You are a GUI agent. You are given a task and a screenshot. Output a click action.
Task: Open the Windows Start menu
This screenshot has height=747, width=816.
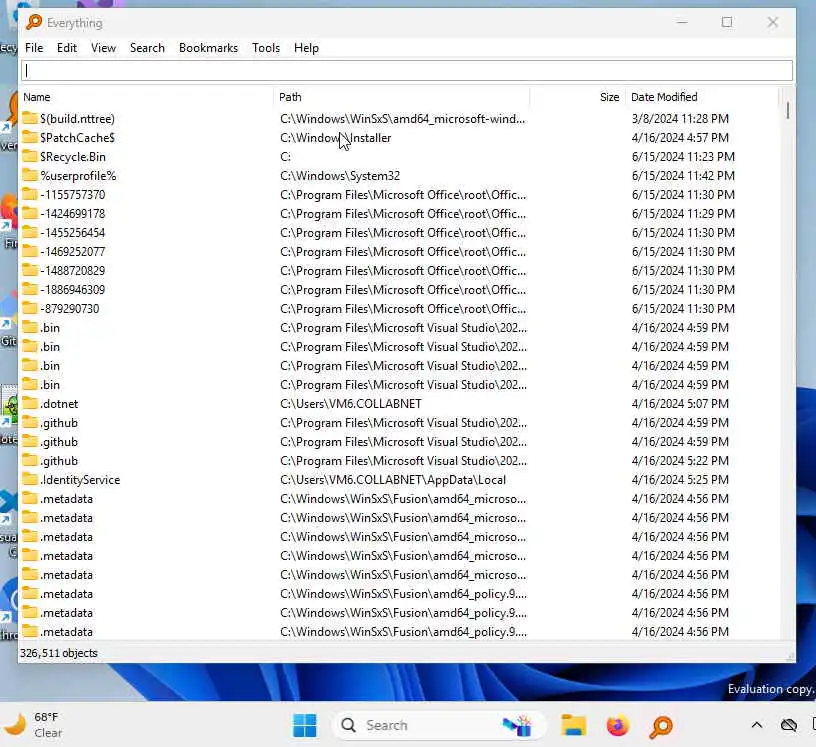[304, 725]
